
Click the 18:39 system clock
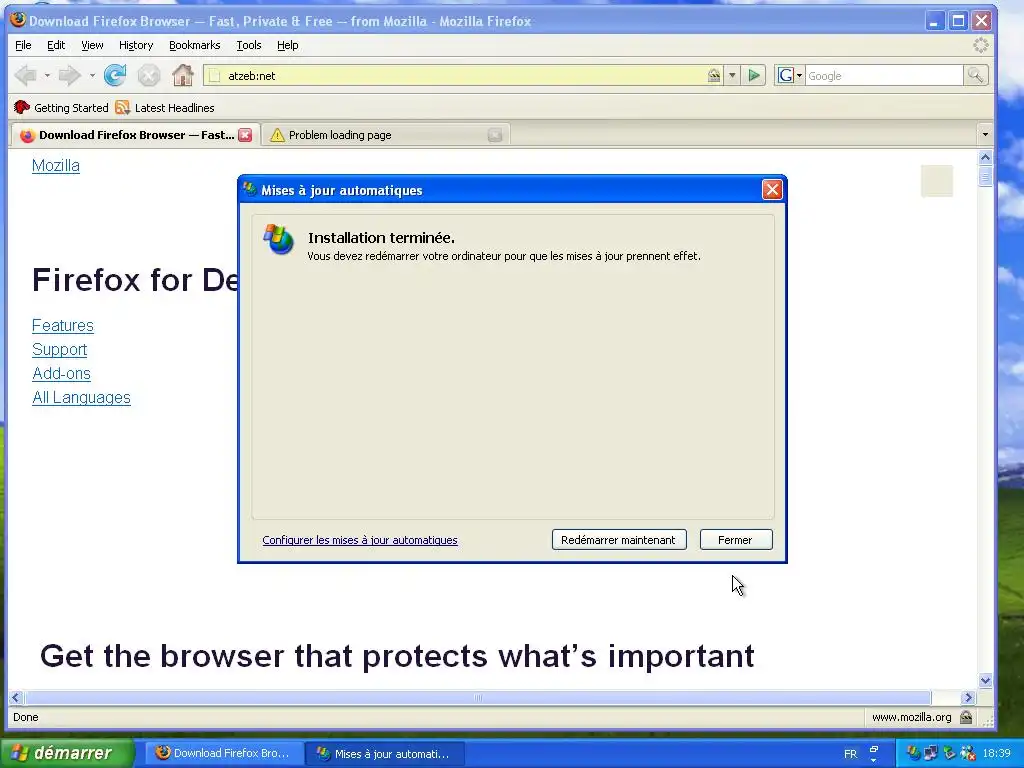[997, 753]
